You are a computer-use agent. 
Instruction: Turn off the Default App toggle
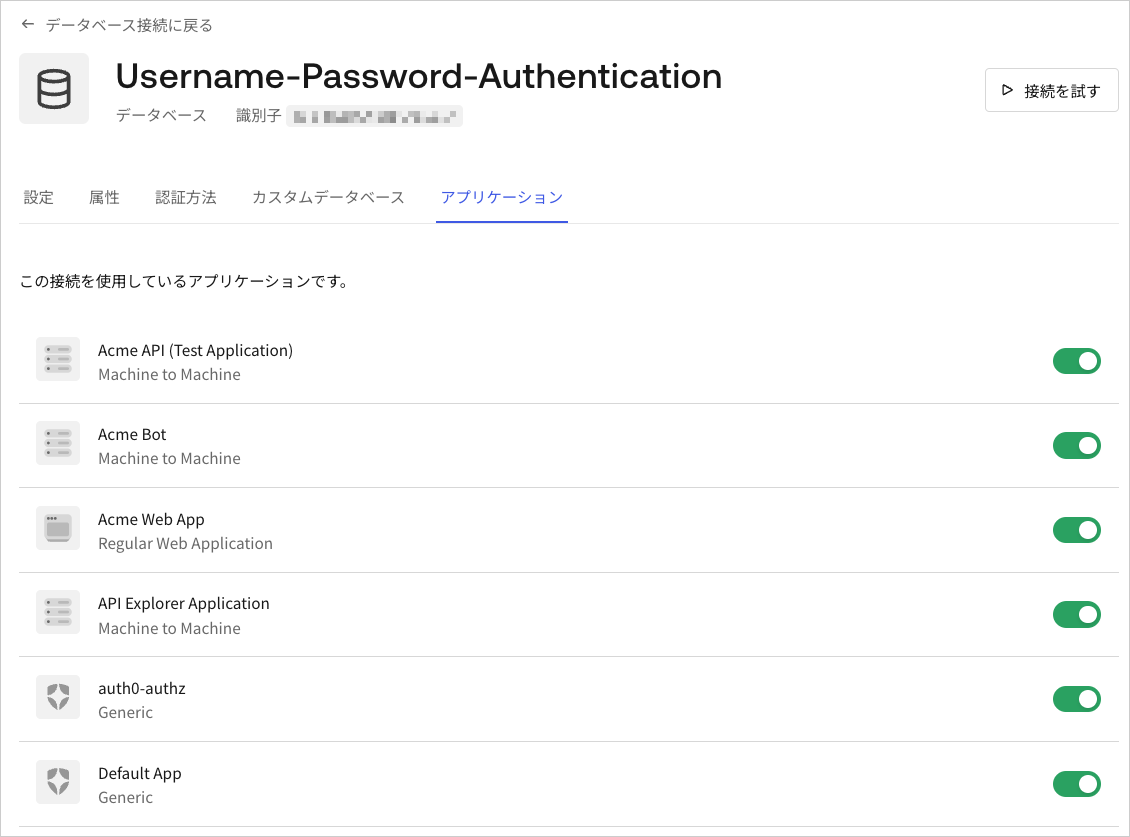click(1077, 784)
